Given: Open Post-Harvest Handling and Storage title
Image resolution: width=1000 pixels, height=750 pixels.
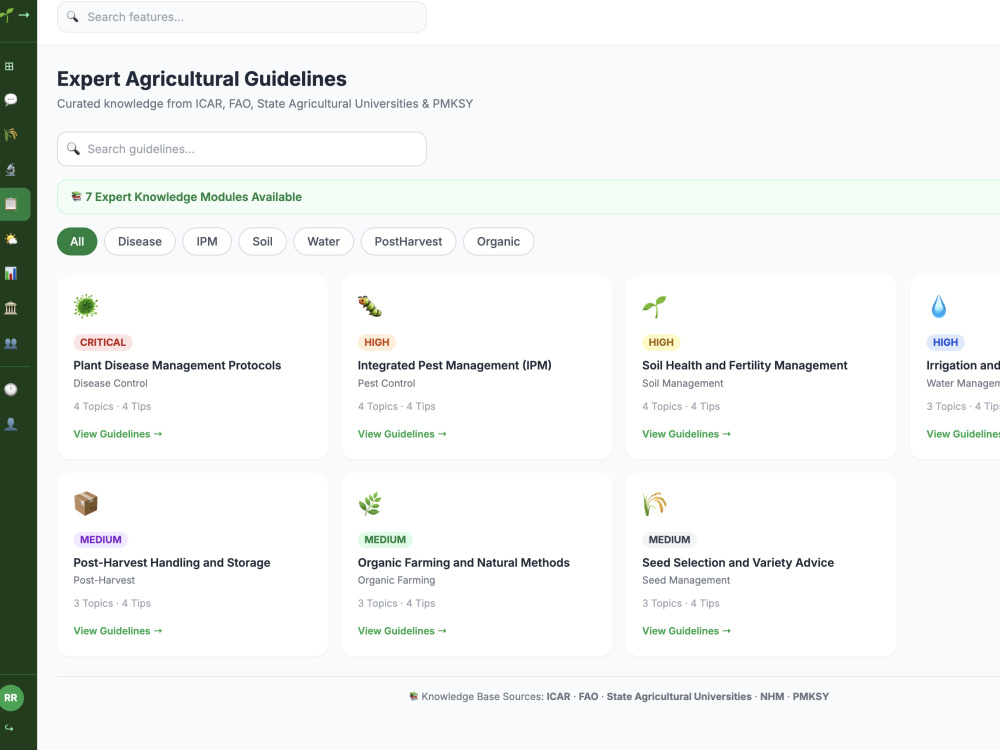Looking at the screenshot, I should [172, 562].
